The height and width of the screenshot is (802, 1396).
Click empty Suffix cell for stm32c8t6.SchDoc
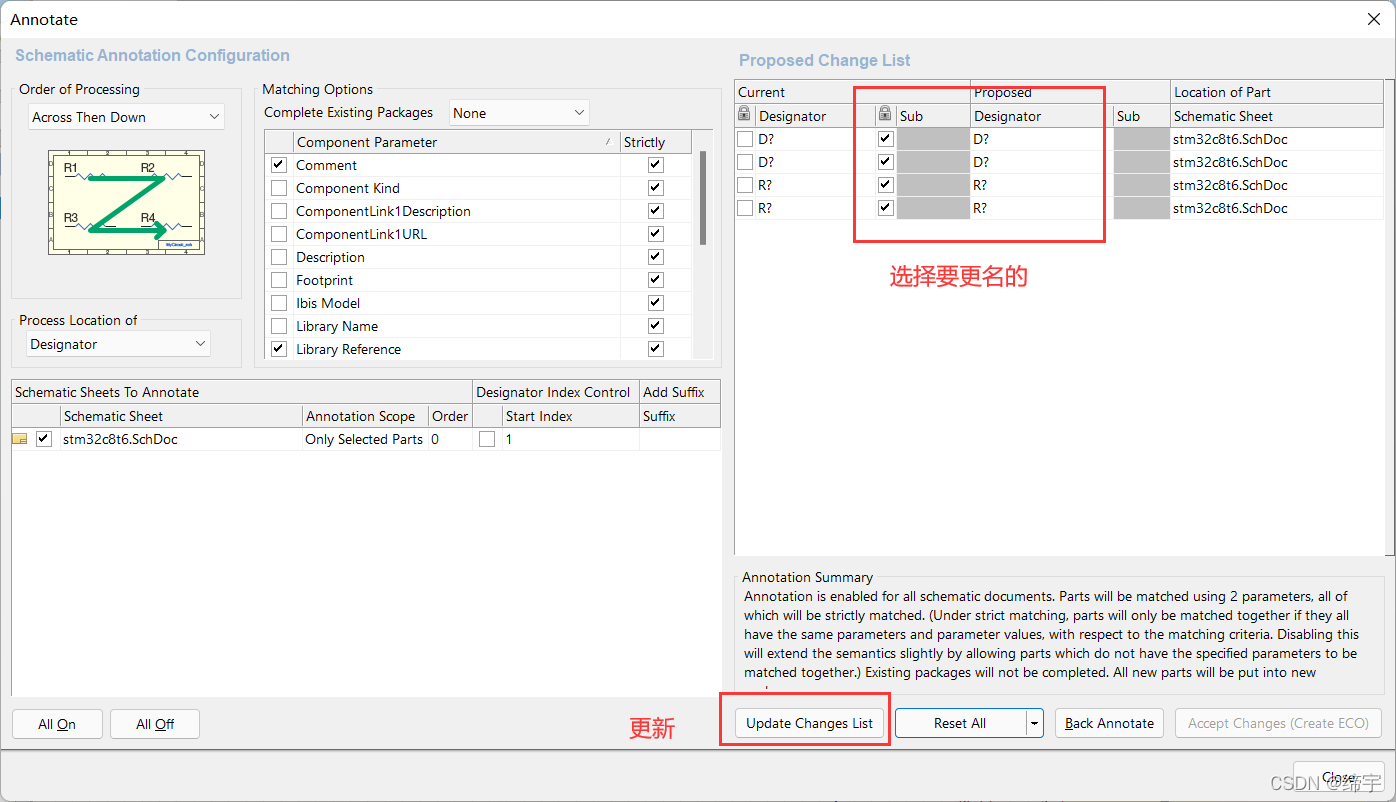pyautogui.click(x=680, y=439)
